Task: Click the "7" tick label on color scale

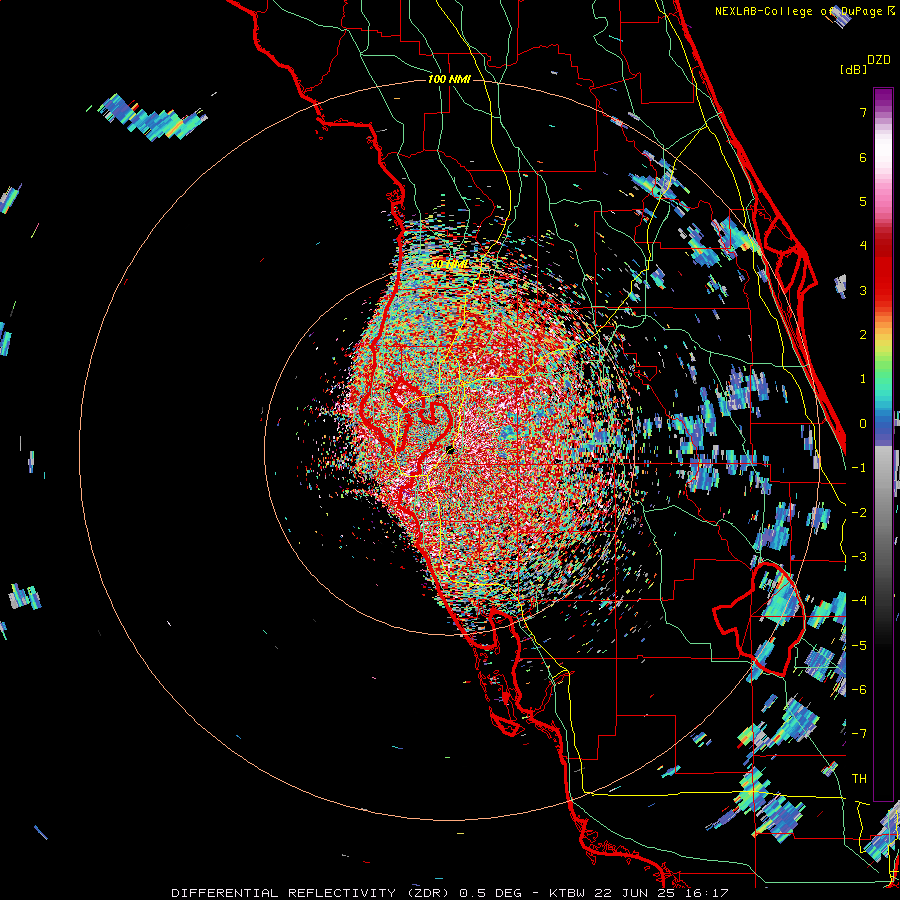Action: point(863,112)
